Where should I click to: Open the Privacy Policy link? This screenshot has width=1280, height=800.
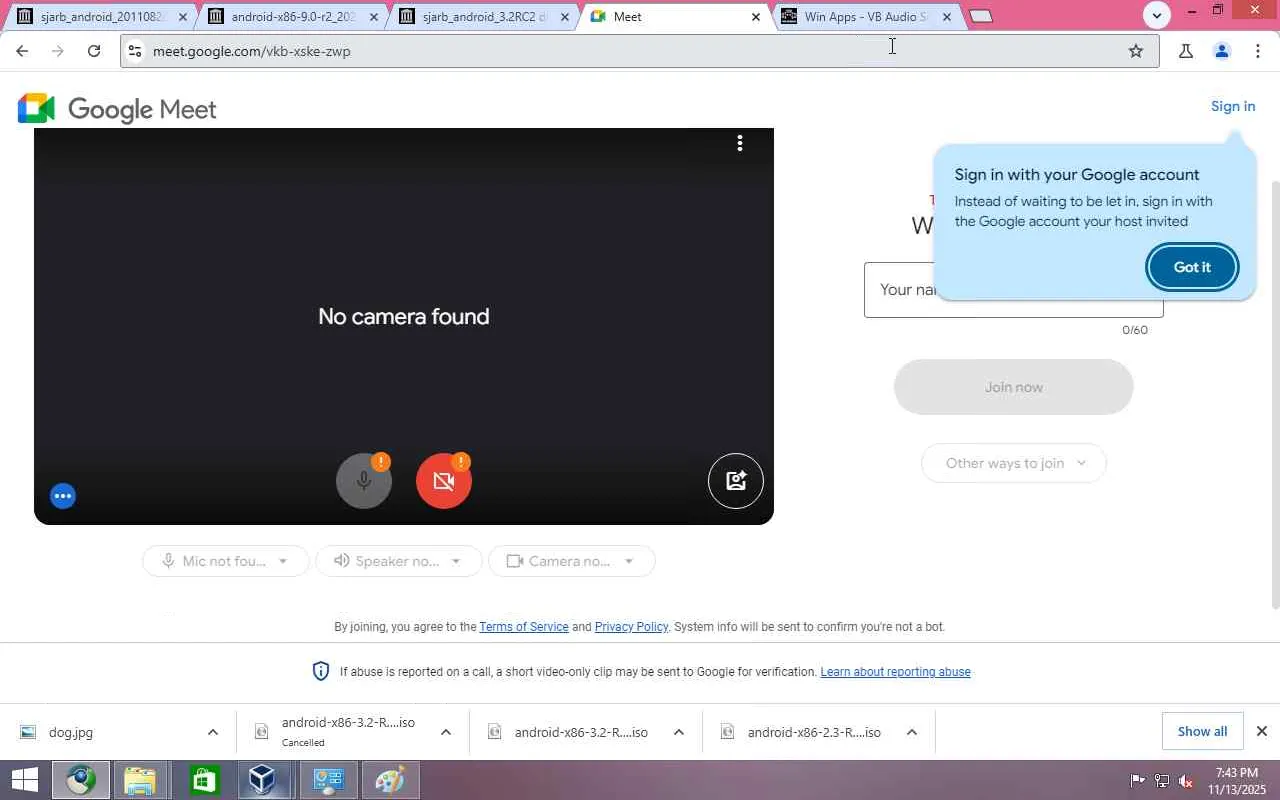click(631, 627)
